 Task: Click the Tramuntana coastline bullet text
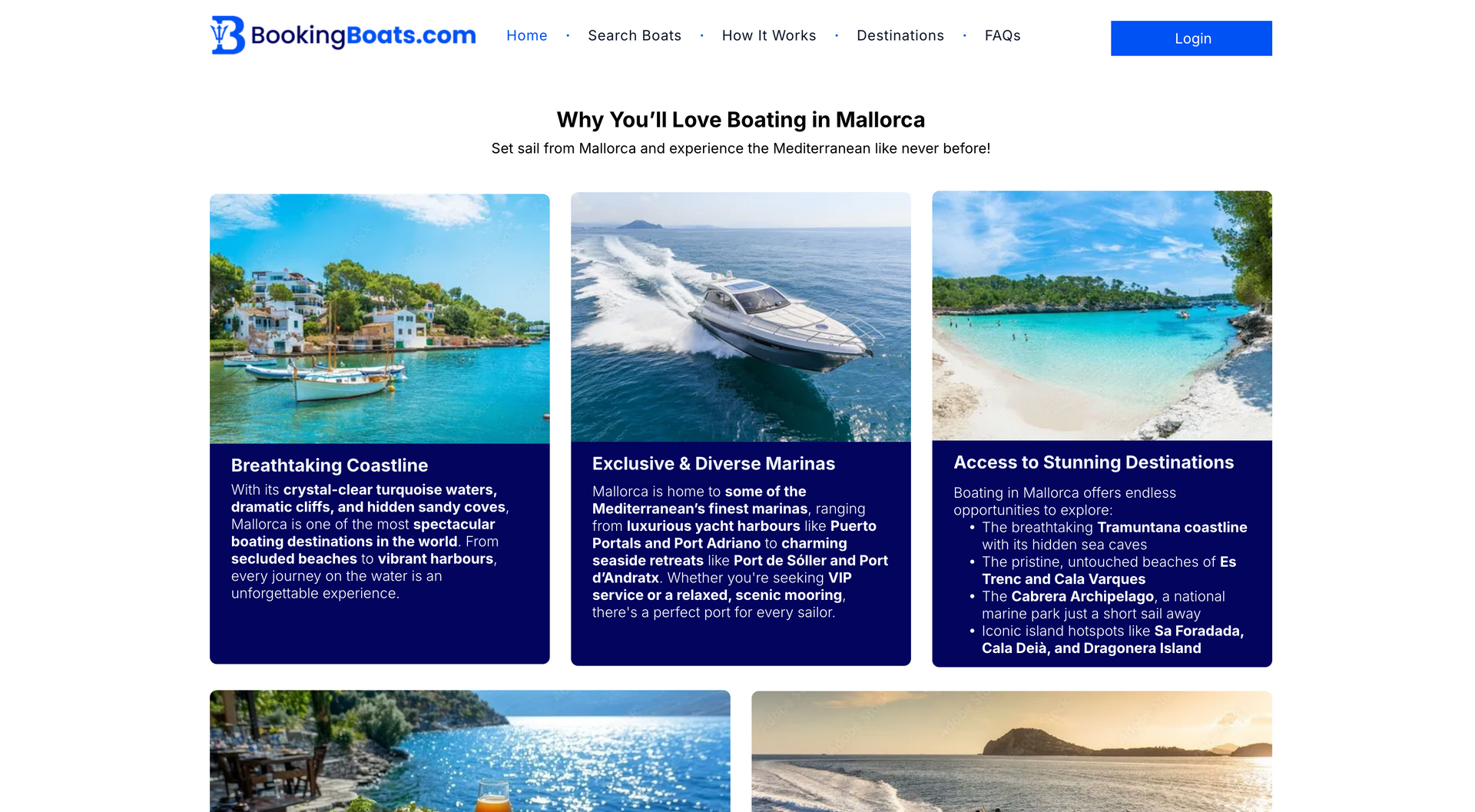pos(1114,536)
